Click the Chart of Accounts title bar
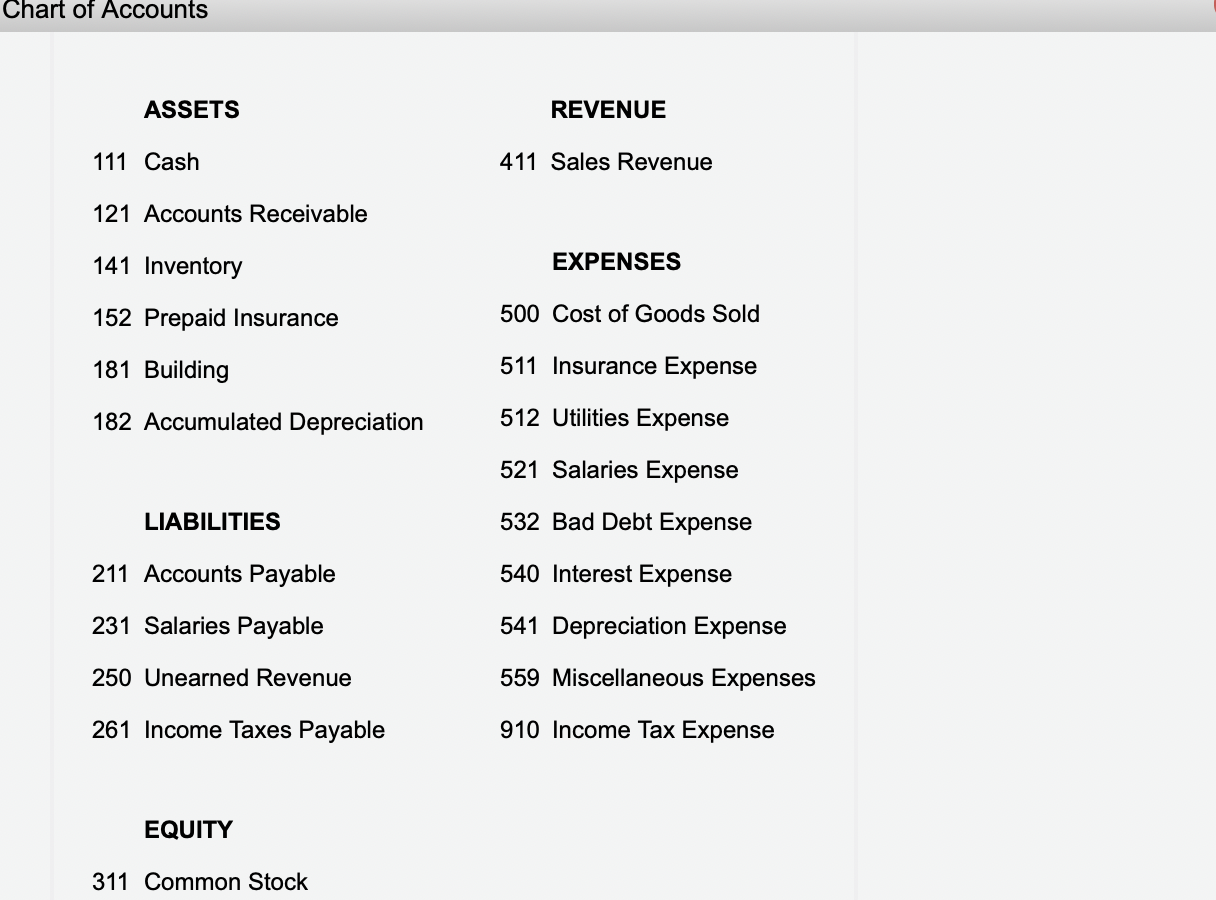The width and height of the screenshot is (1216, 900). coord(608,13)
